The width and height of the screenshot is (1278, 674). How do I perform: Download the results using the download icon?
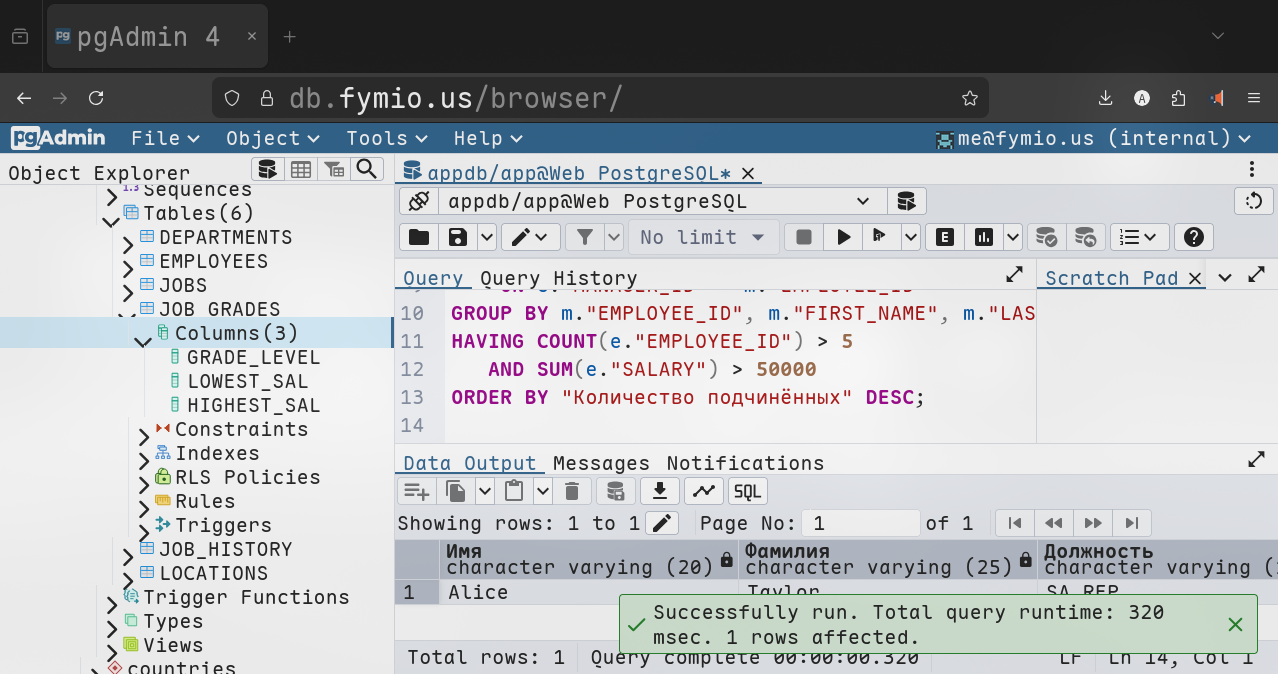[x=659, y=491]
